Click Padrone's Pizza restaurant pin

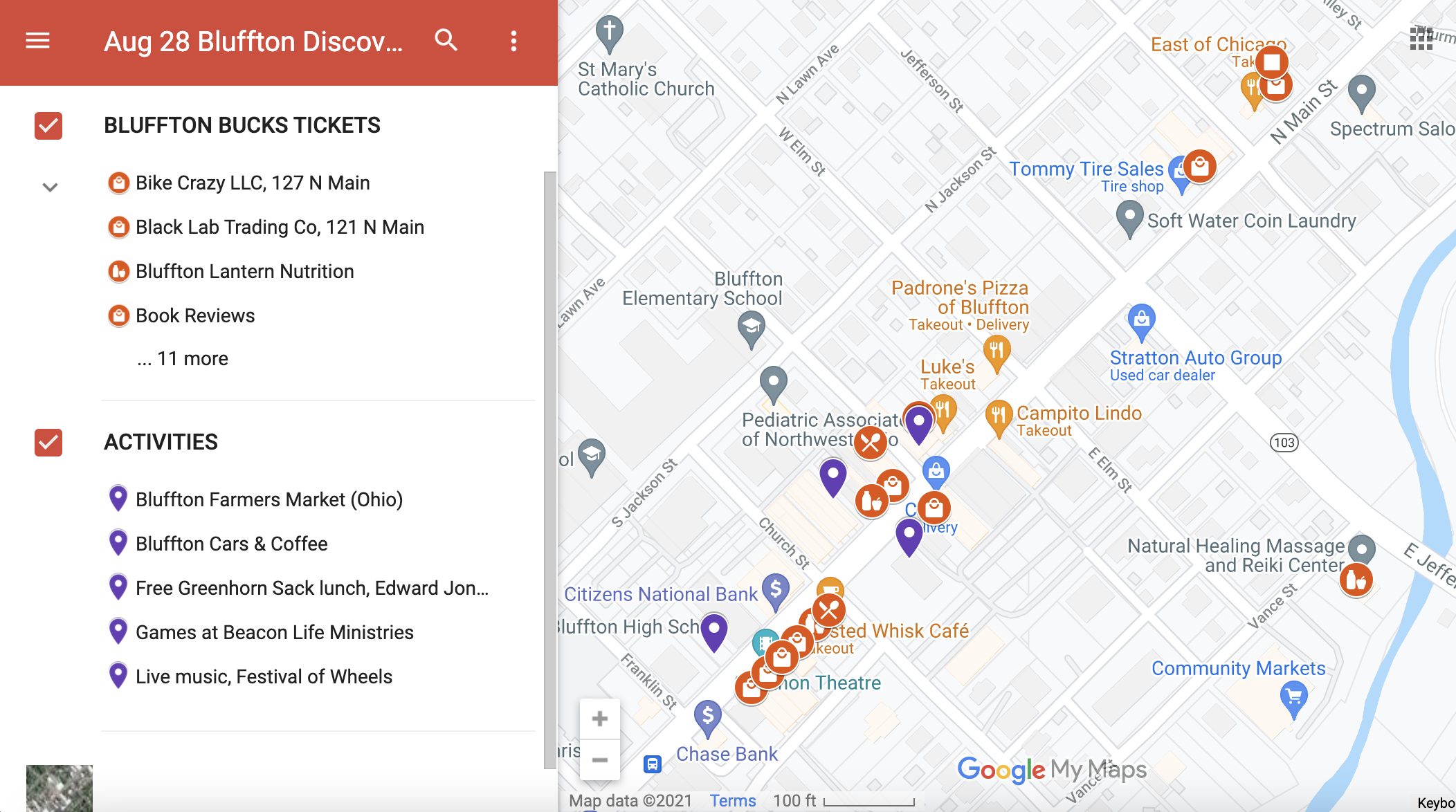[x=997, y=353]
